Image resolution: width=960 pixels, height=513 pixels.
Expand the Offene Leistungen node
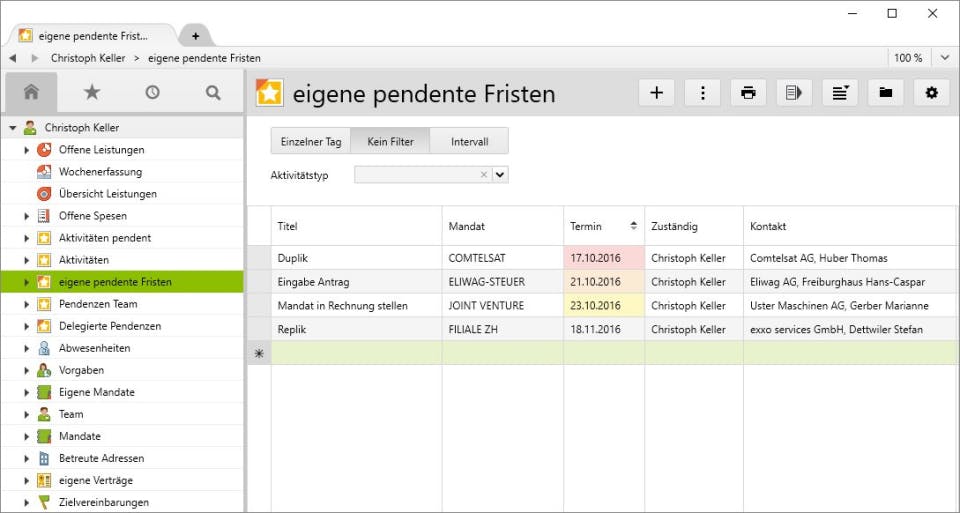(26, 150)
